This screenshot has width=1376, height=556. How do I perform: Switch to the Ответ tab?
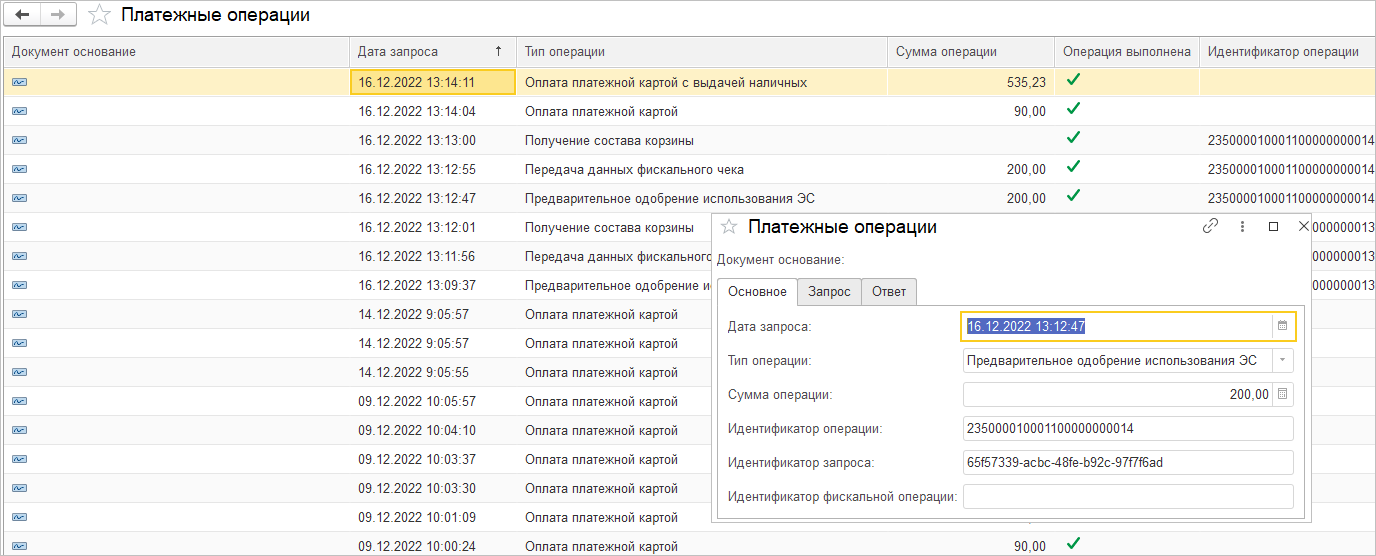(x=888, y=292)
